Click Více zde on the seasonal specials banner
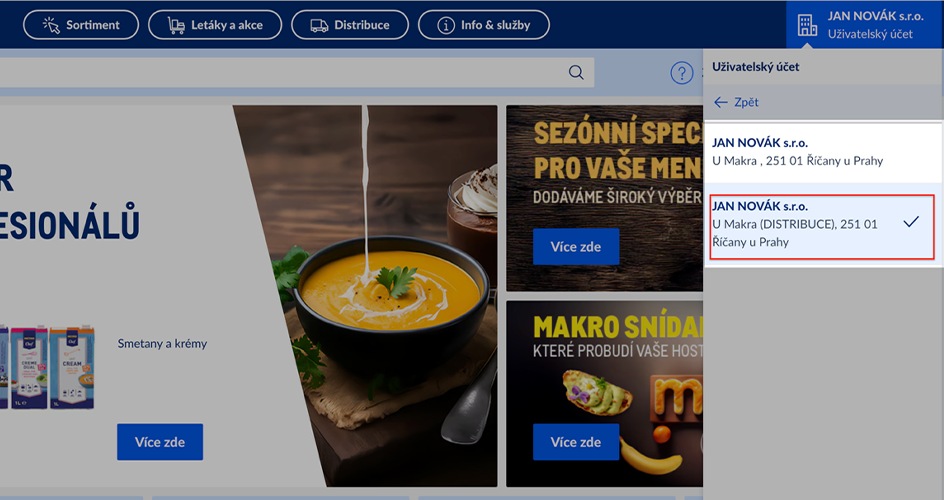 576,247
